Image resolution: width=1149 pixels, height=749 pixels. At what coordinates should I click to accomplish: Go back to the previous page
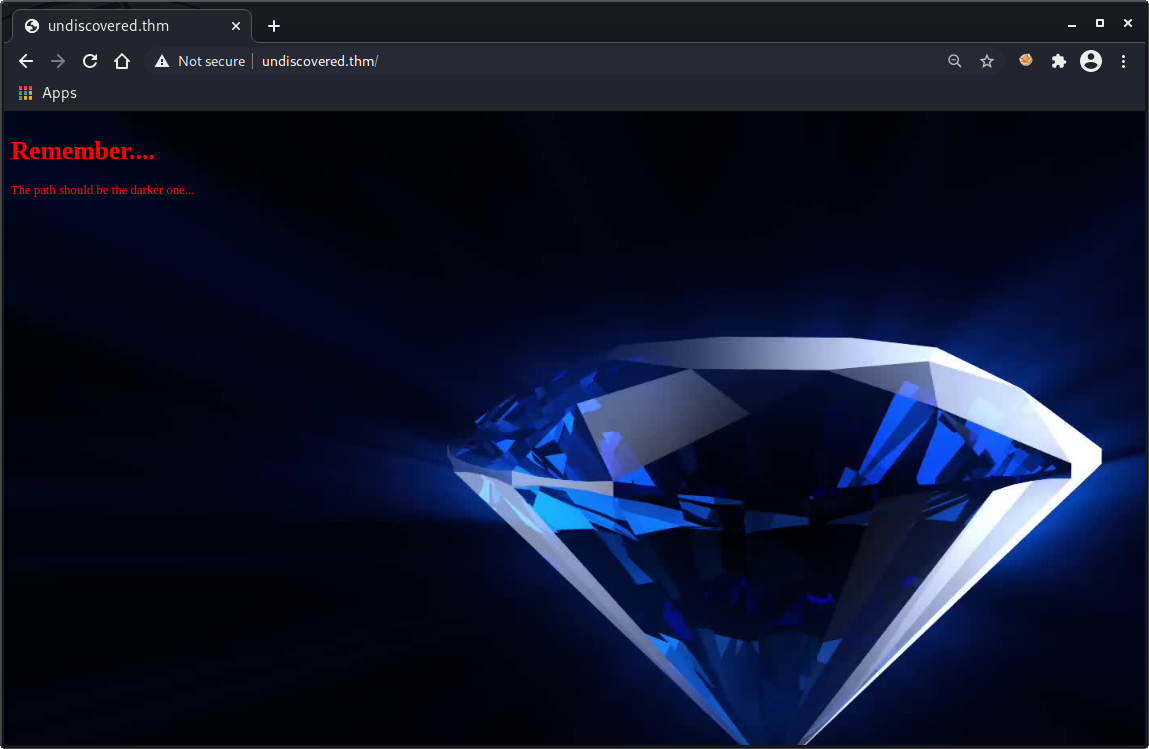26,61
